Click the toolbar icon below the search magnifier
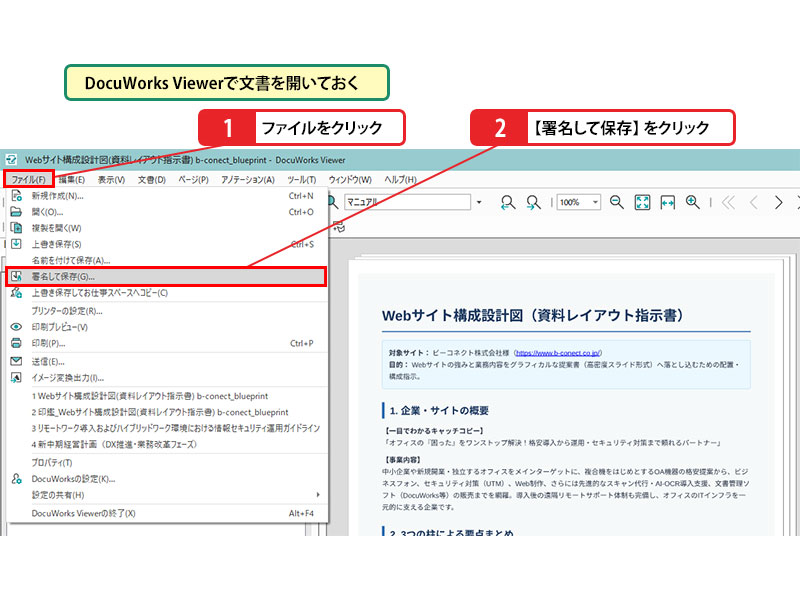This screenshot has width=800, height=600. [x=339, y=227]
